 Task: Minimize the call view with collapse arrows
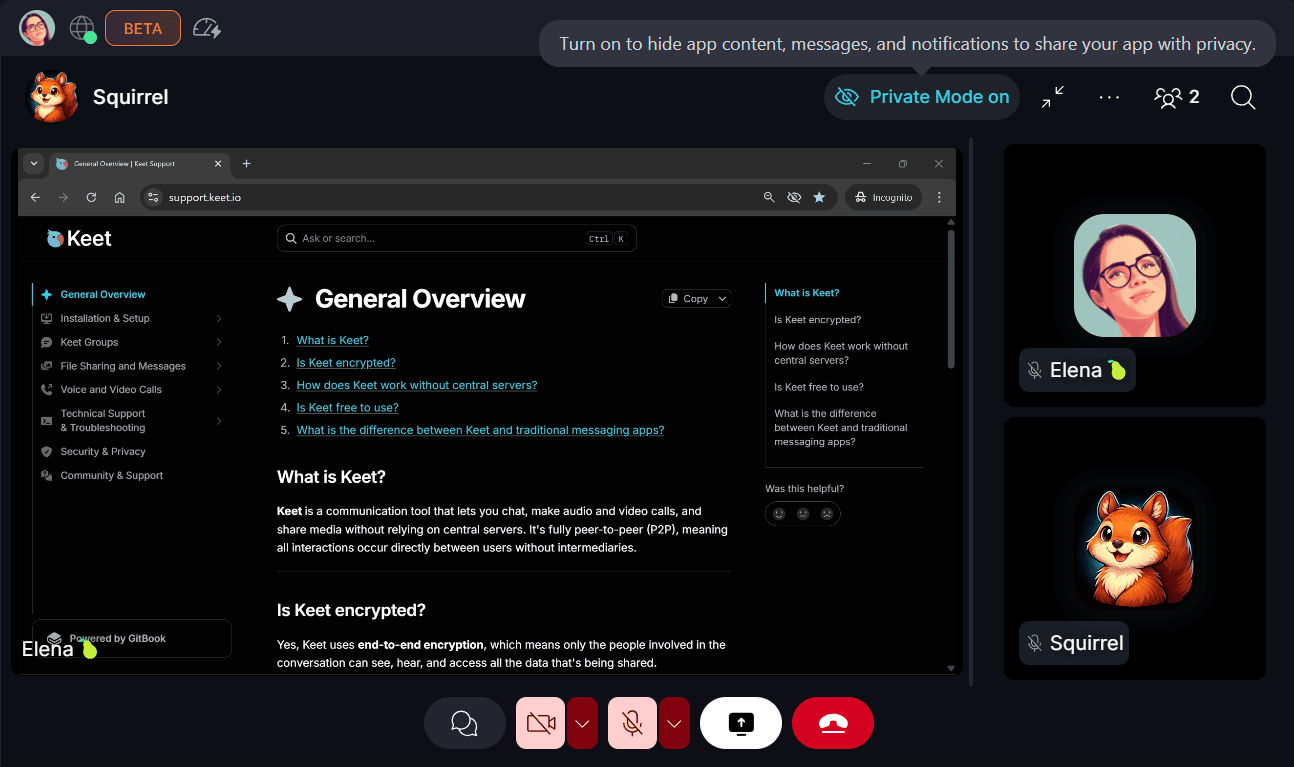pos(1053,97)
